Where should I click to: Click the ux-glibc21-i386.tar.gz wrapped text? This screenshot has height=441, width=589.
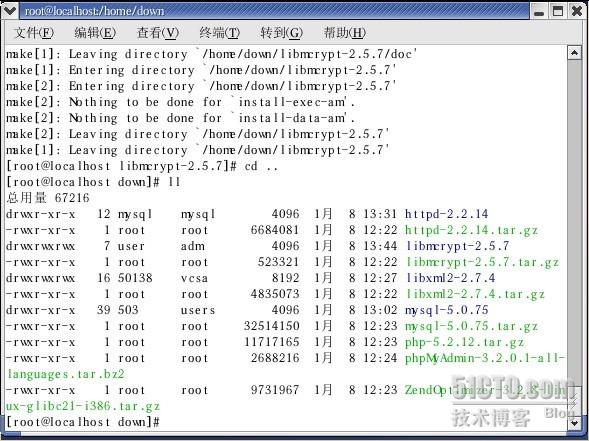point(83,406)
